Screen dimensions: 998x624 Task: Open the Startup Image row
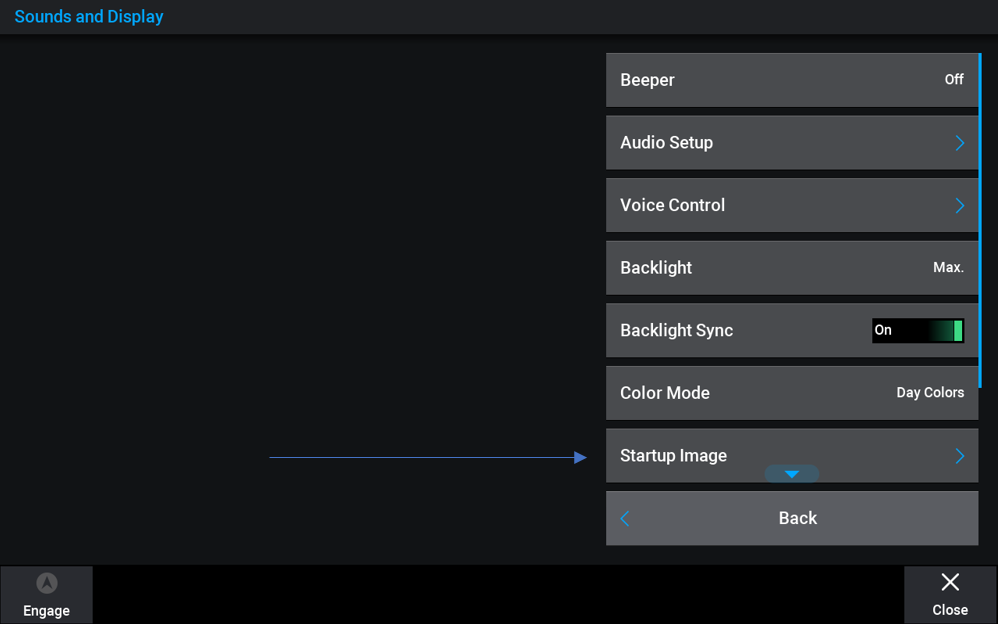(792, 456)
